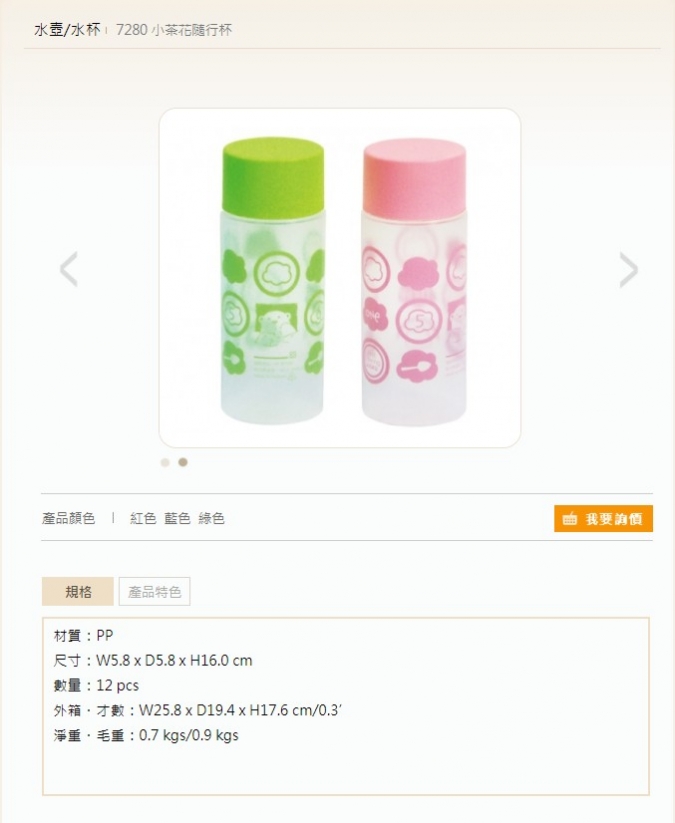
Task: Open the 產品特色 tab
Action: [154, 592]
